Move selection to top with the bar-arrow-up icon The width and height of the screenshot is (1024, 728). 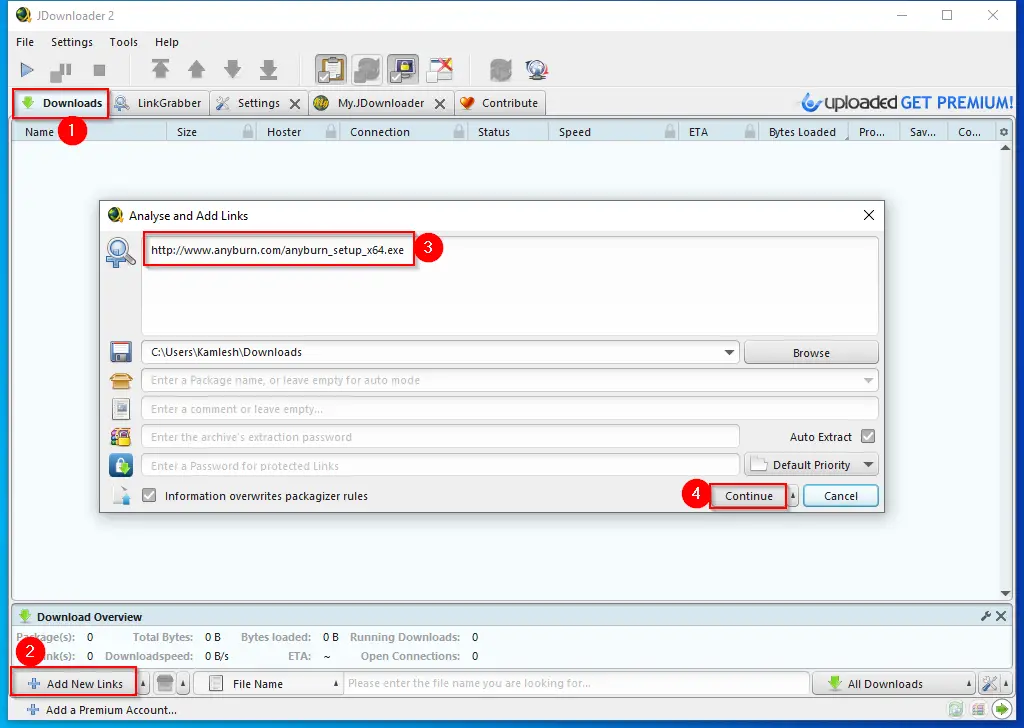point(161,69)
